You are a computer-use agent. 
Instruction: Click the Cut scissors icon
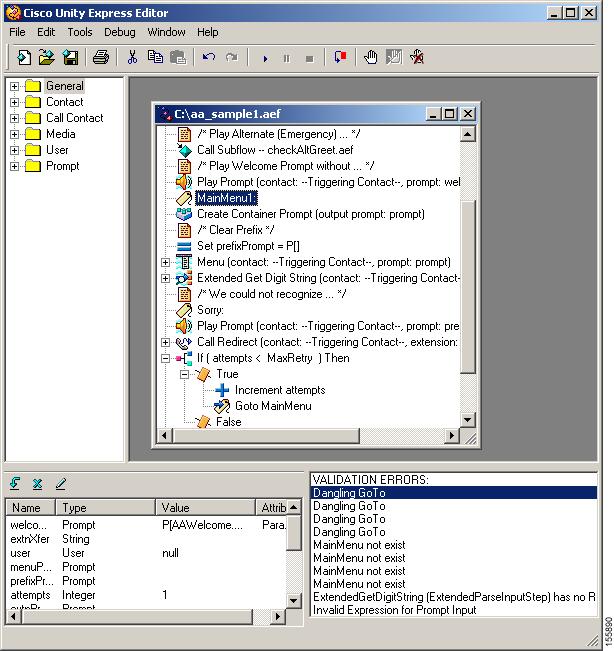pyautogui.click(x=132, y=57)
